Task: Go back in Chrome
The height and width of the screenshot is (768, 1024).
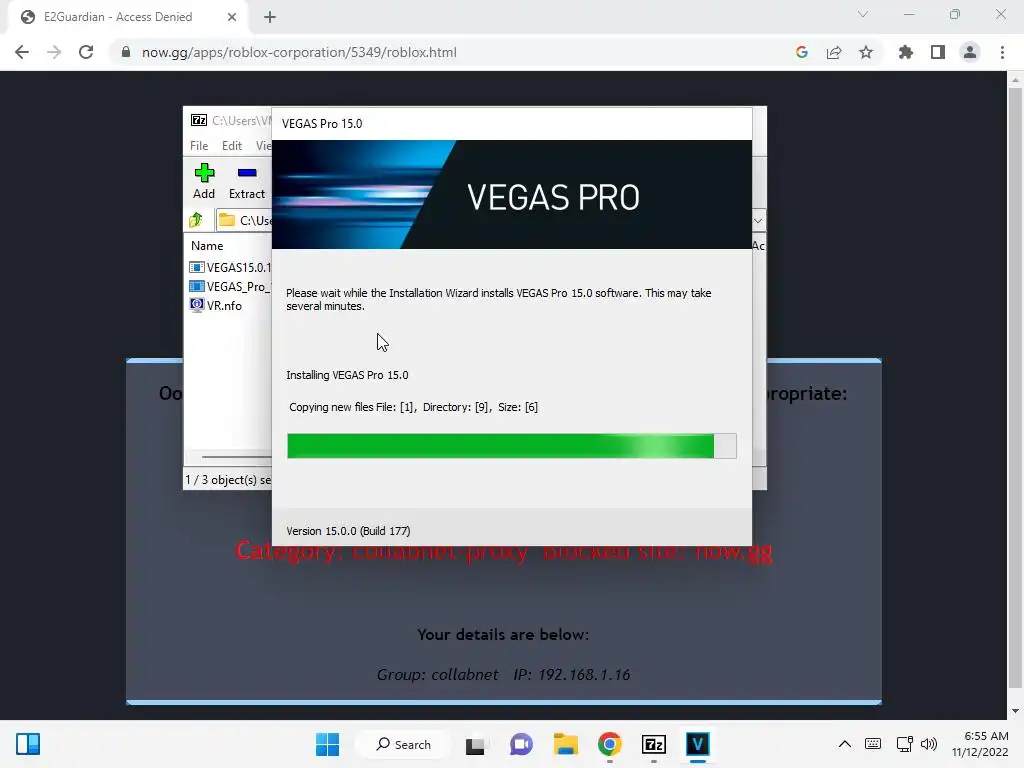Action: 22,52
